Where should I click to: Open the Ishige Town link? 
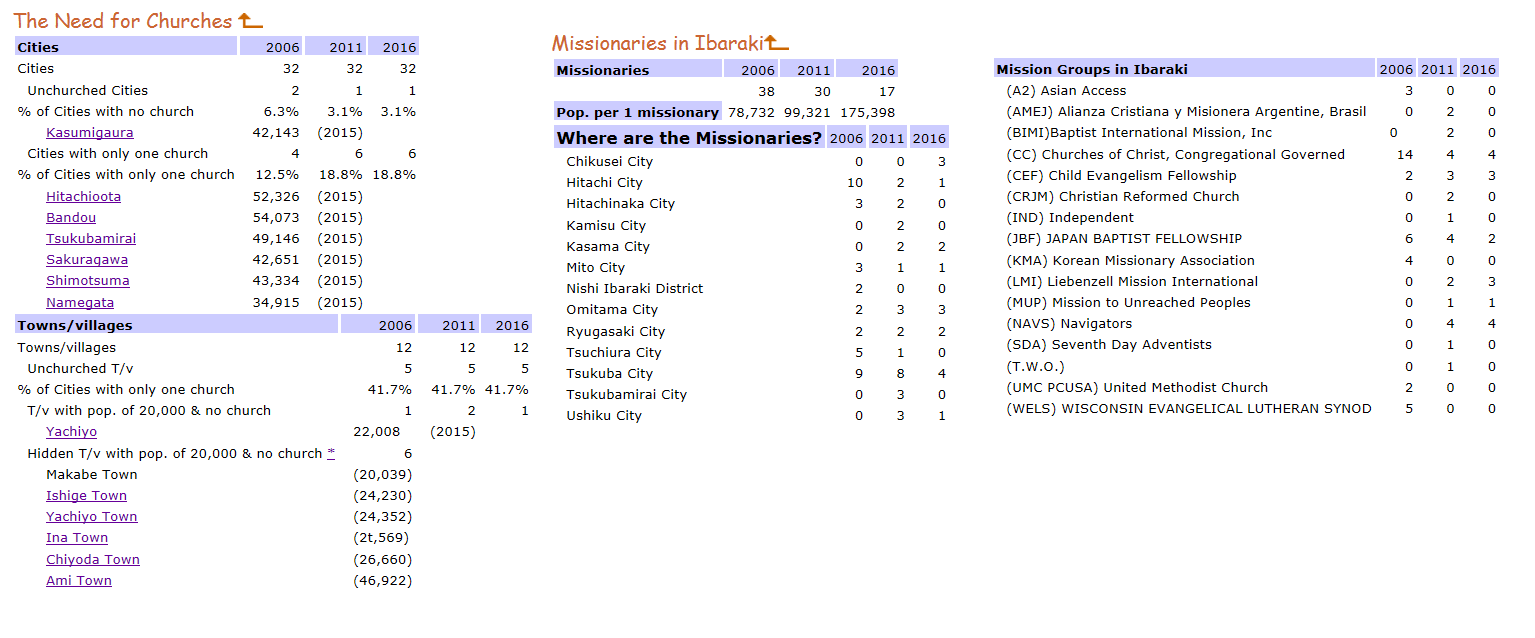[x=86, y=496]
